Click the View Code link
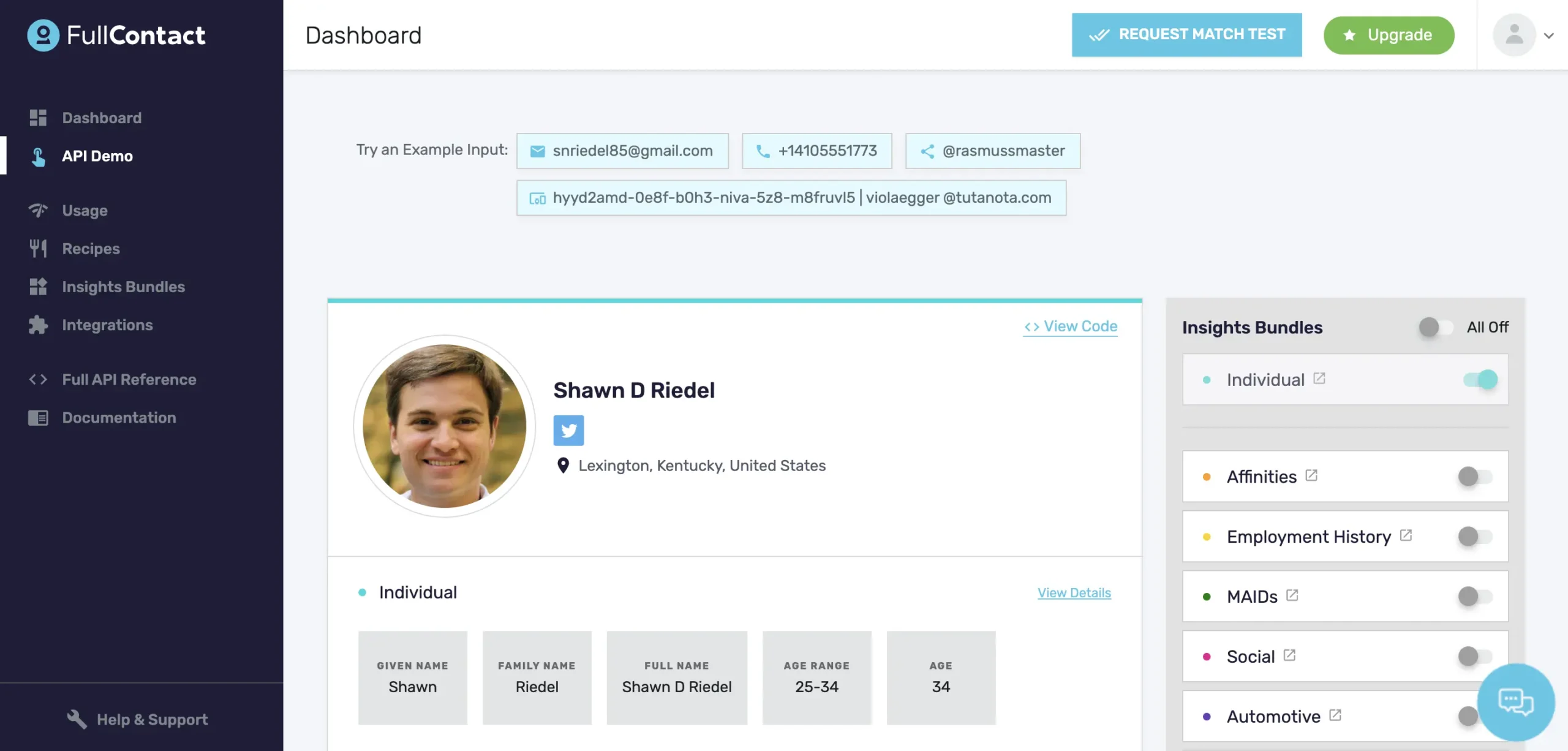 [x=1071, y=326]
